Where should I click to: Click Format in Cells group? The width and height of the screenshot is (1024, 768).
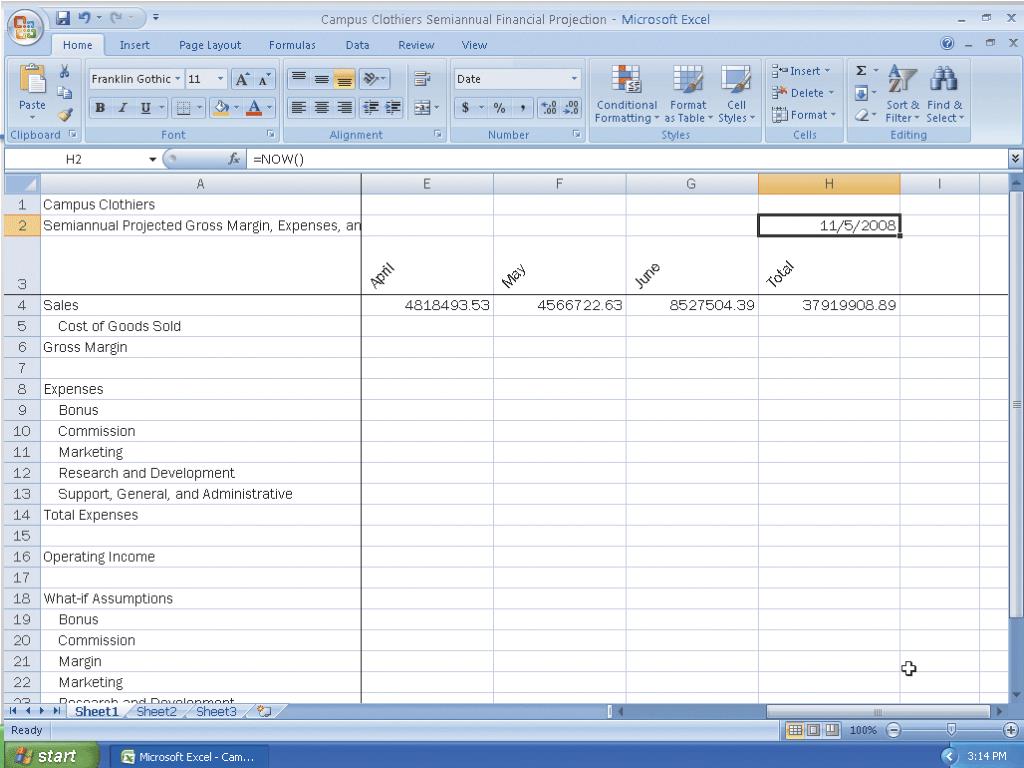pos(804,115)
